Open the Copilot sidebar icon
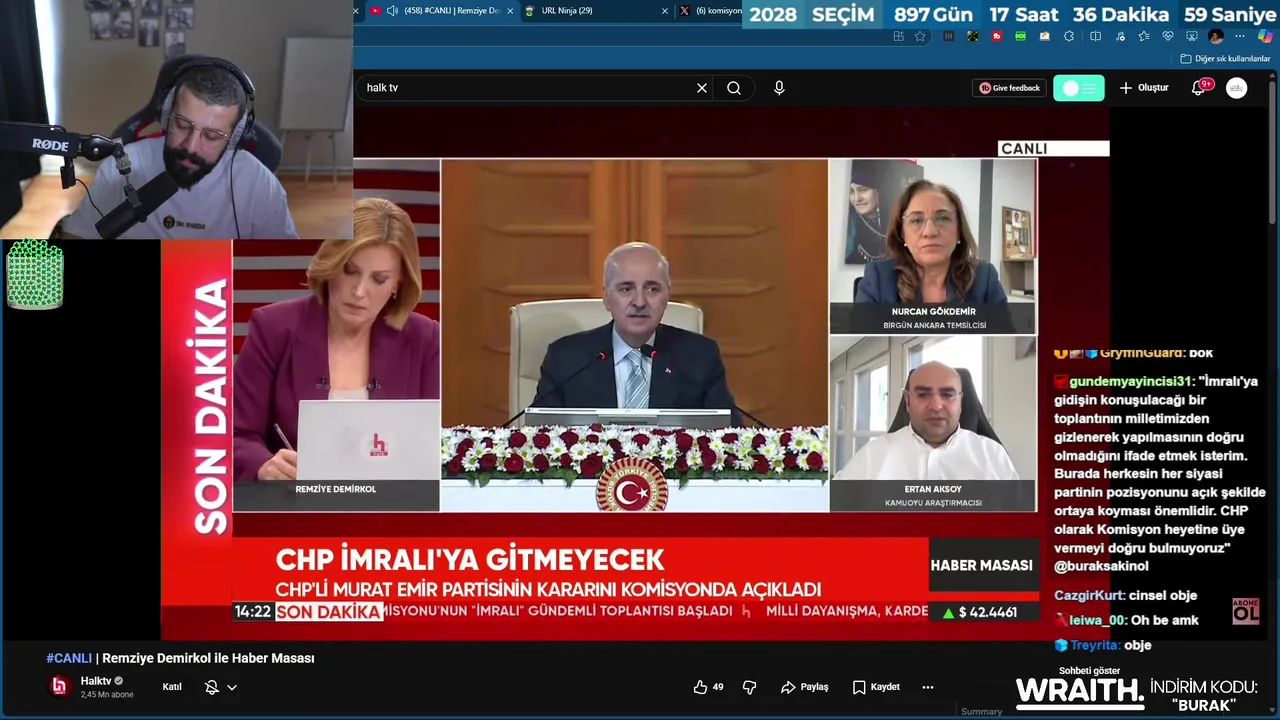This screenshot has height=720, width=1280. point(1265,36)
